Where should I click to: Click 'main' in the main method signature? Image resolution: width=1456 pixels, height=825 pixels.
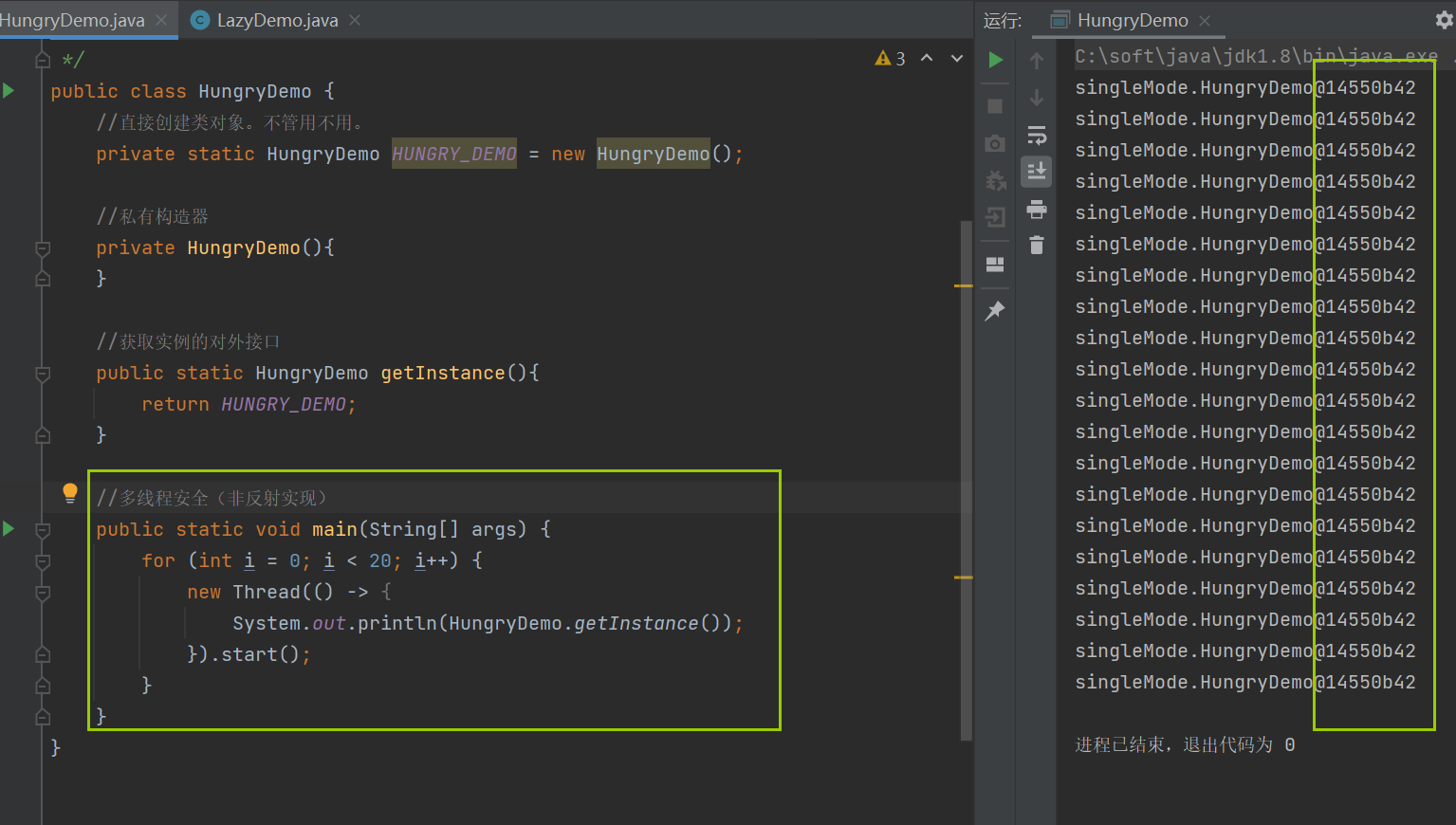[x=335, y=529]
